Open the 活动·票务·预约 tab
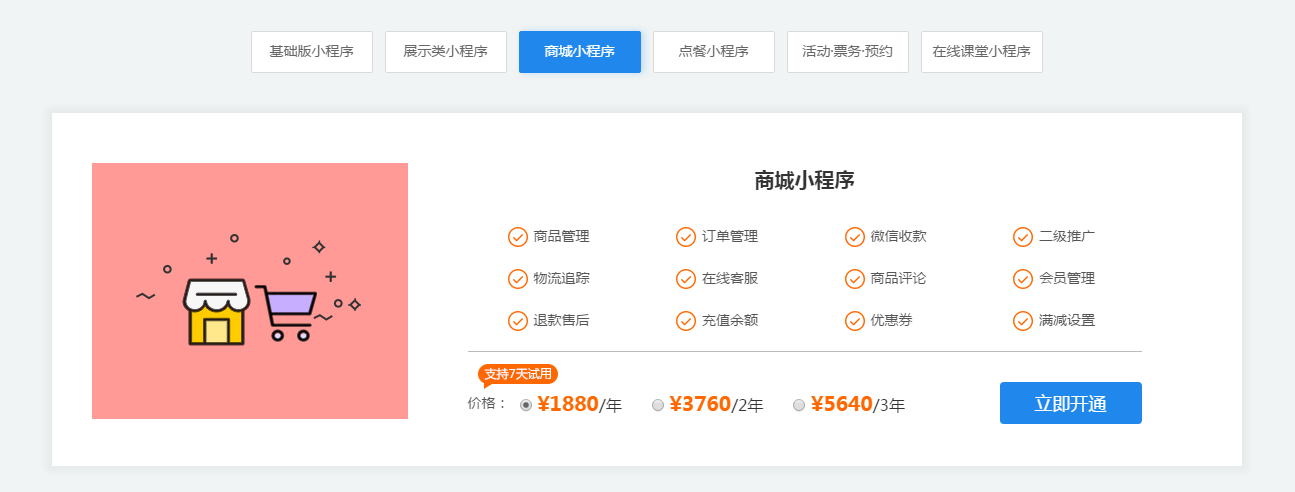This screenshot has height=492, width=1295. [x=848, y=52]
